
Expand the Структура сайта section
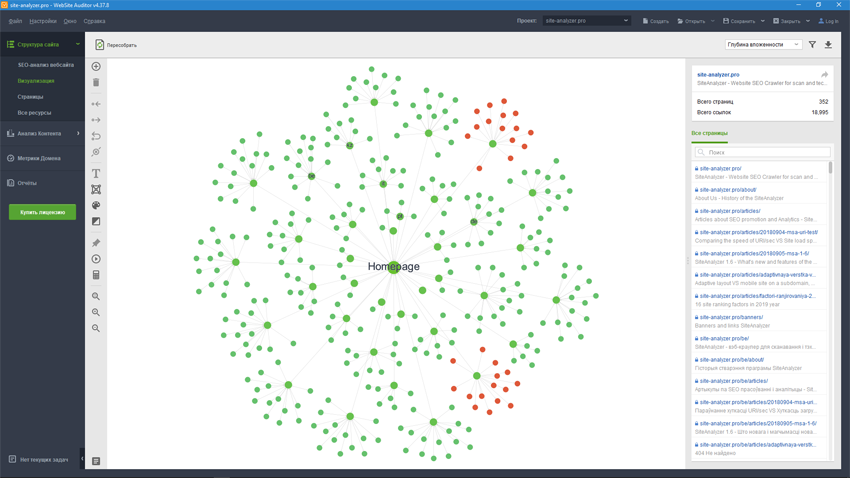(78, 44)
